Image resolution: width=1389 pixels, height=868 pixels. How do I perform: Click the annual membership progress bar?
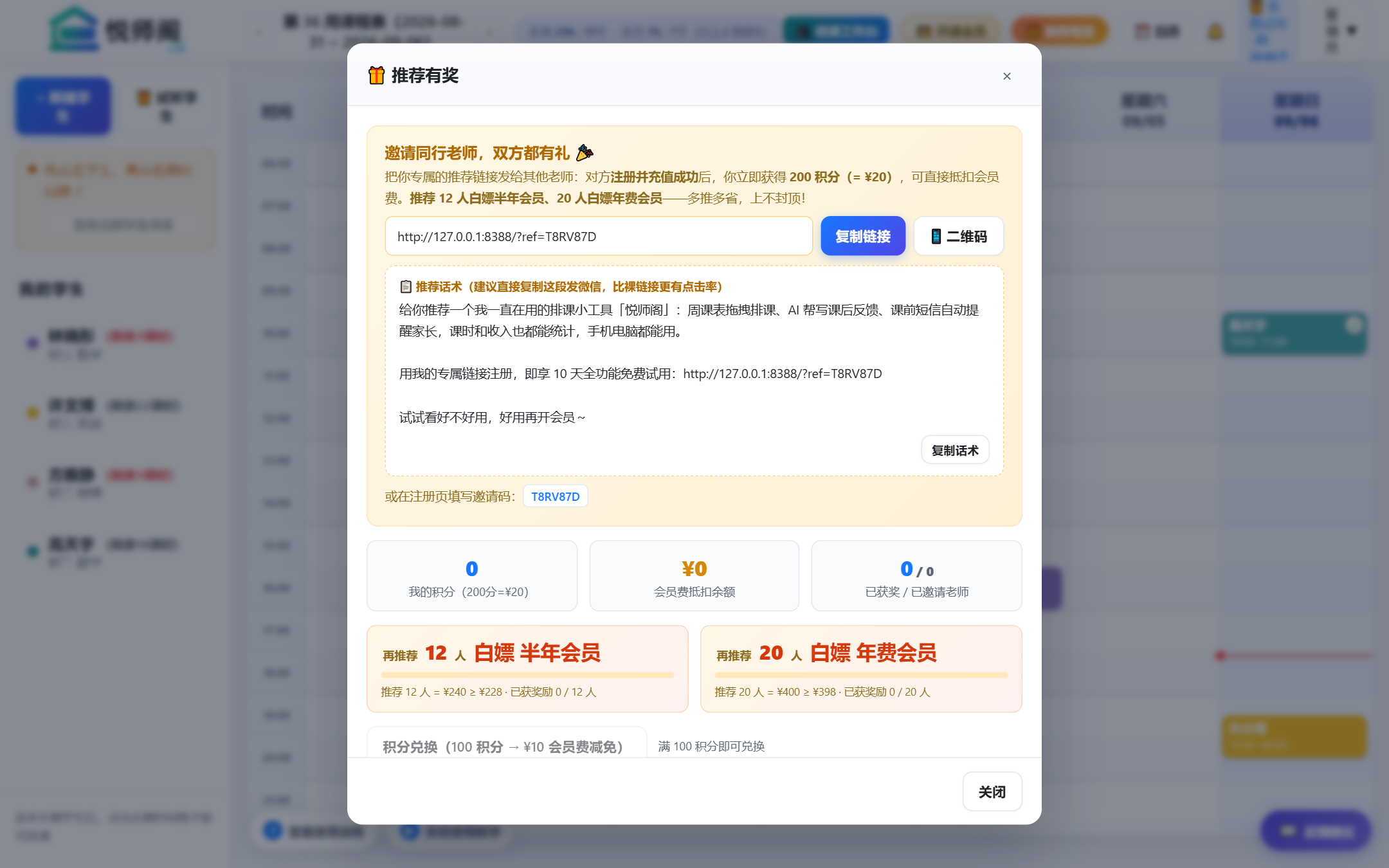[x=861, y=675]
